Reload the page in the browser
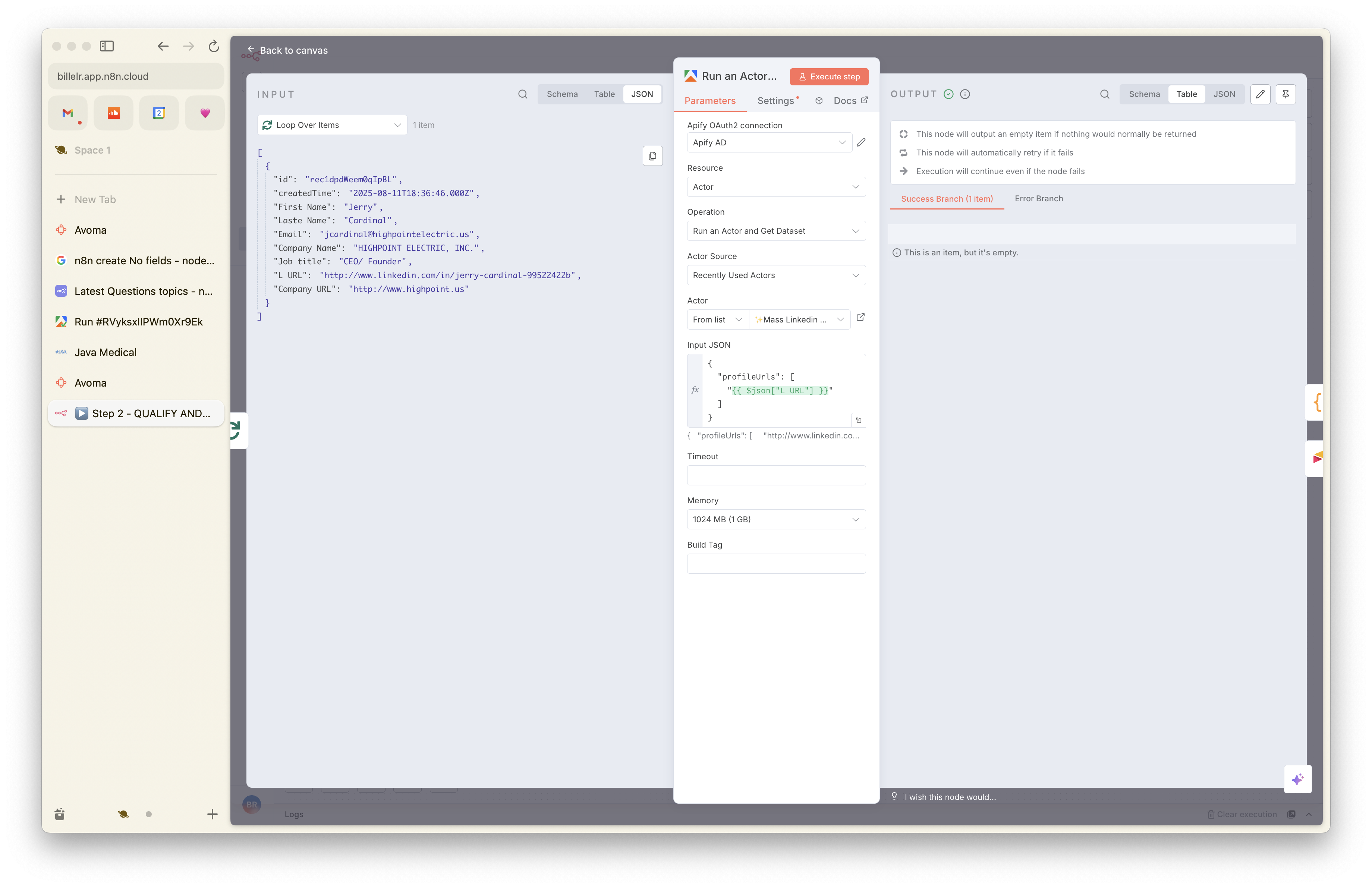Viewport: 1372px width, 888px height. point(213,46)
